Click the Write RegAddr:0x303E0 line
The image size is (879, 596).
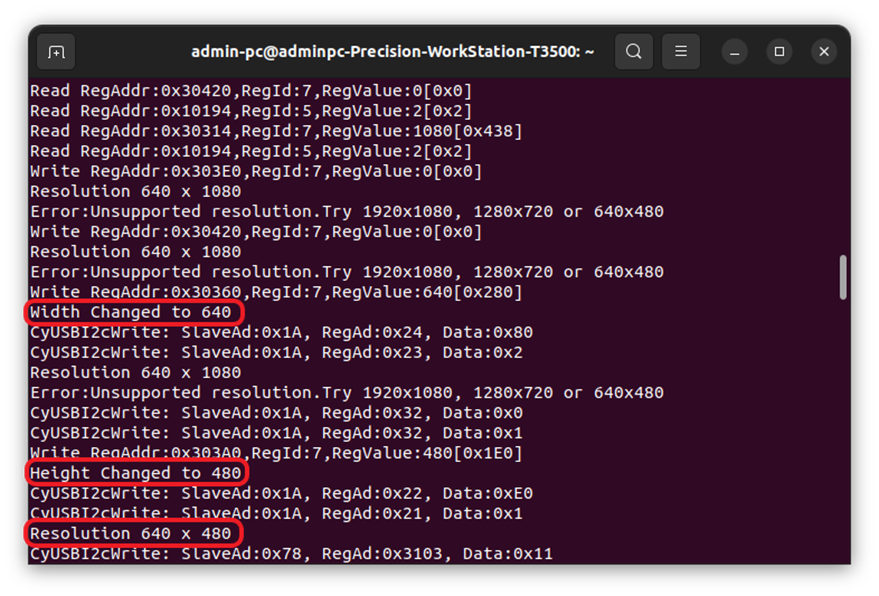click(x=256, y=171)
